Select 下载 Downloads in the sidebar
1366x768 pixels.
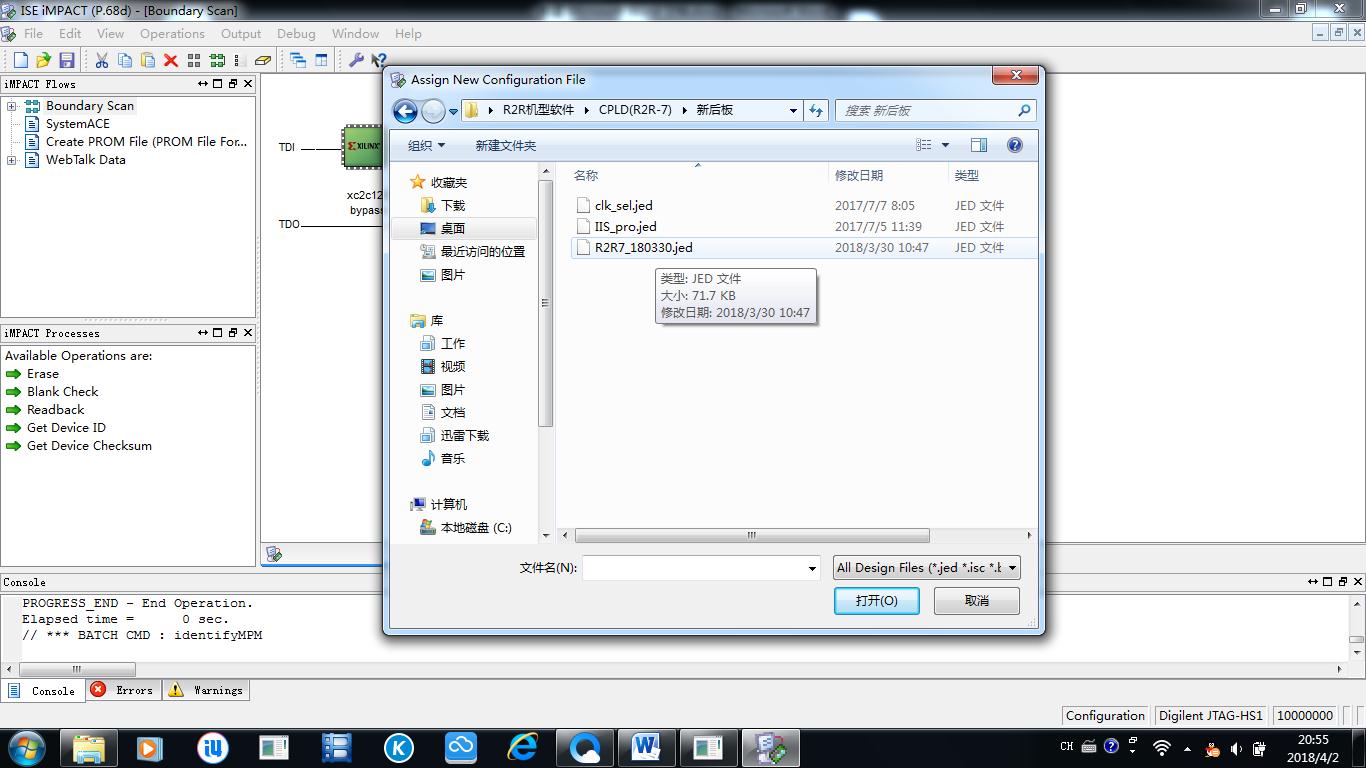click(452, 205)
